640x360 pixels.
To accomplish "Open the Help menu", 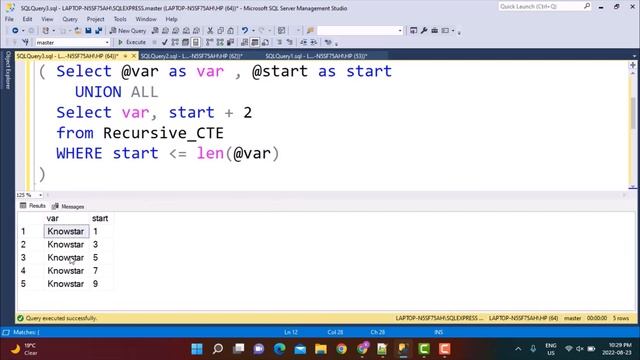I will pos(171,19).
